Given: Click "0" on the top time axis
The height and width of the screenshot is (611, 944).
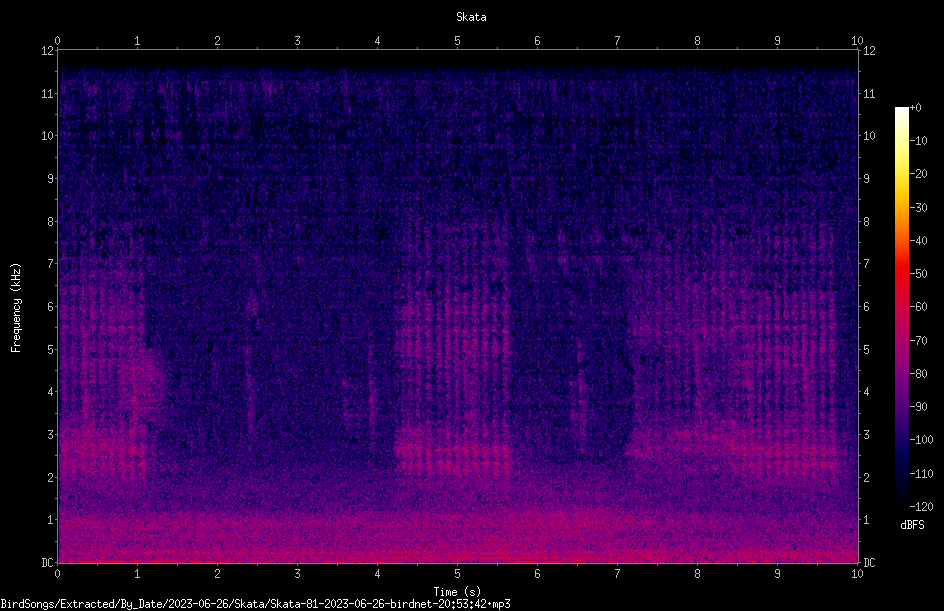Looking at the screenshot, I should point(57,41).
